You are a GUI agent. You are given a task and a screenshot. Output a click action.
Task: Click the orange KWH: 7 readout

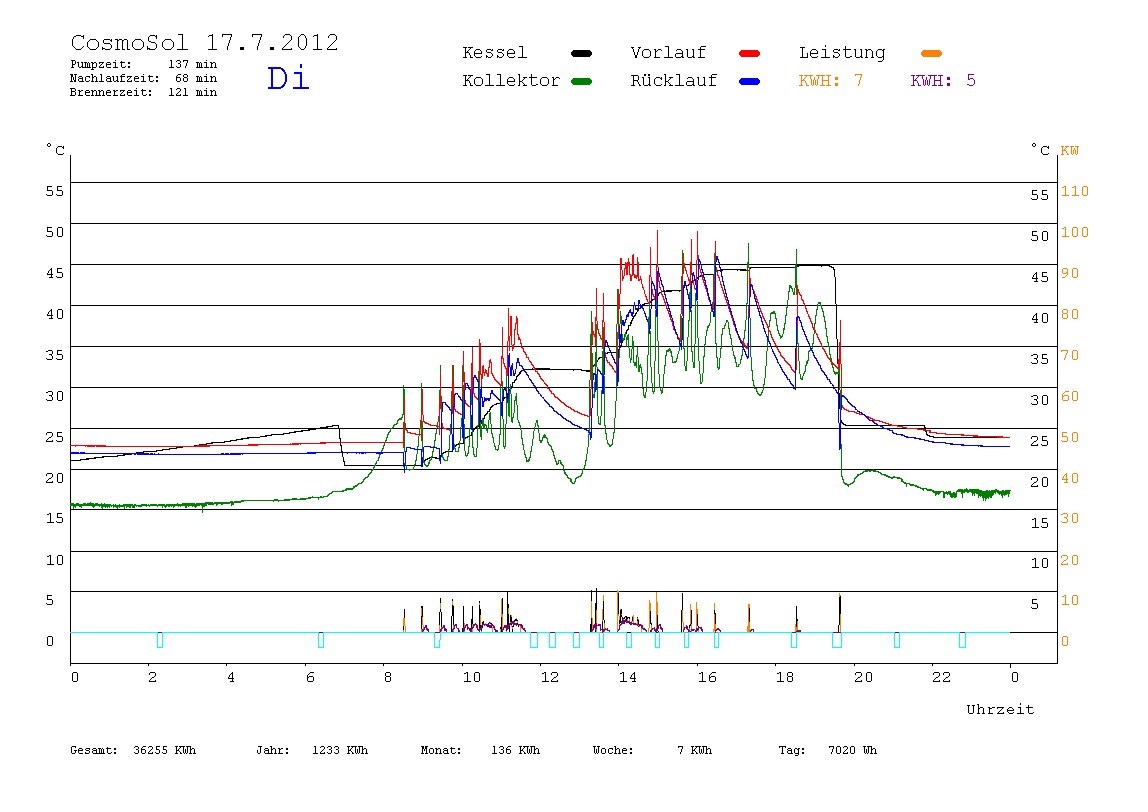click(831, 81)
